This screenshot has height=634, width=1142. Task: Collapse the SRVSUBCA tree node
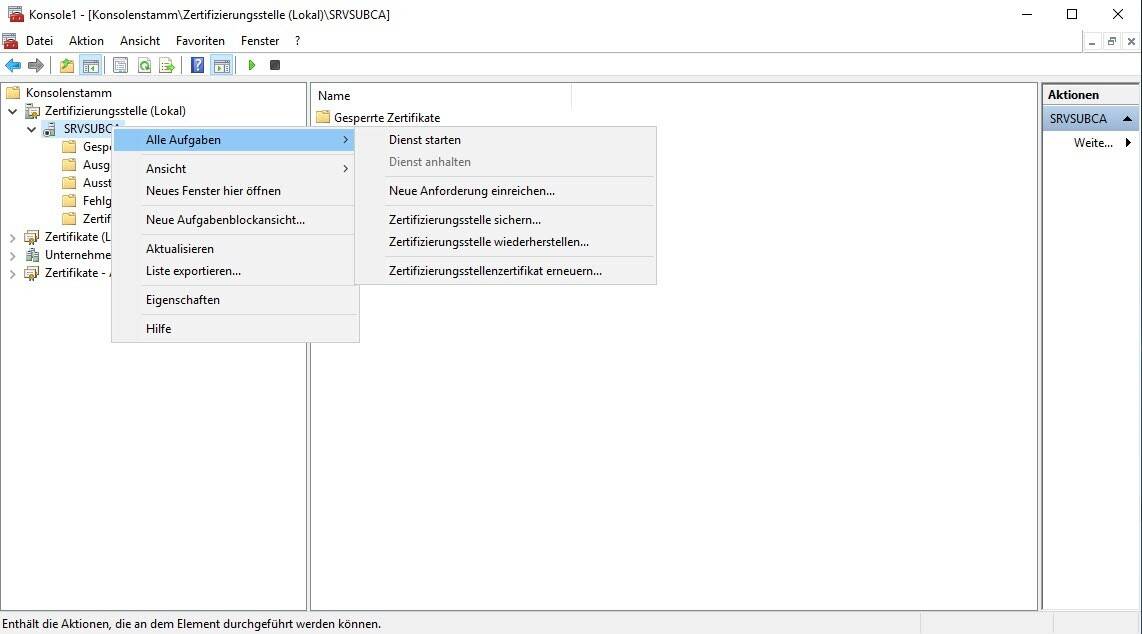click(x=32, y=129)
